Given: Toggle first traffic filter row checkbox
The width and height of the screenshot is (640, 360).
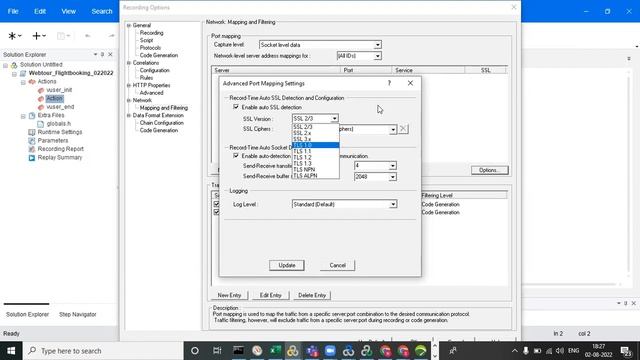Looking at the screenshot, I should click(x=216, y=204).
